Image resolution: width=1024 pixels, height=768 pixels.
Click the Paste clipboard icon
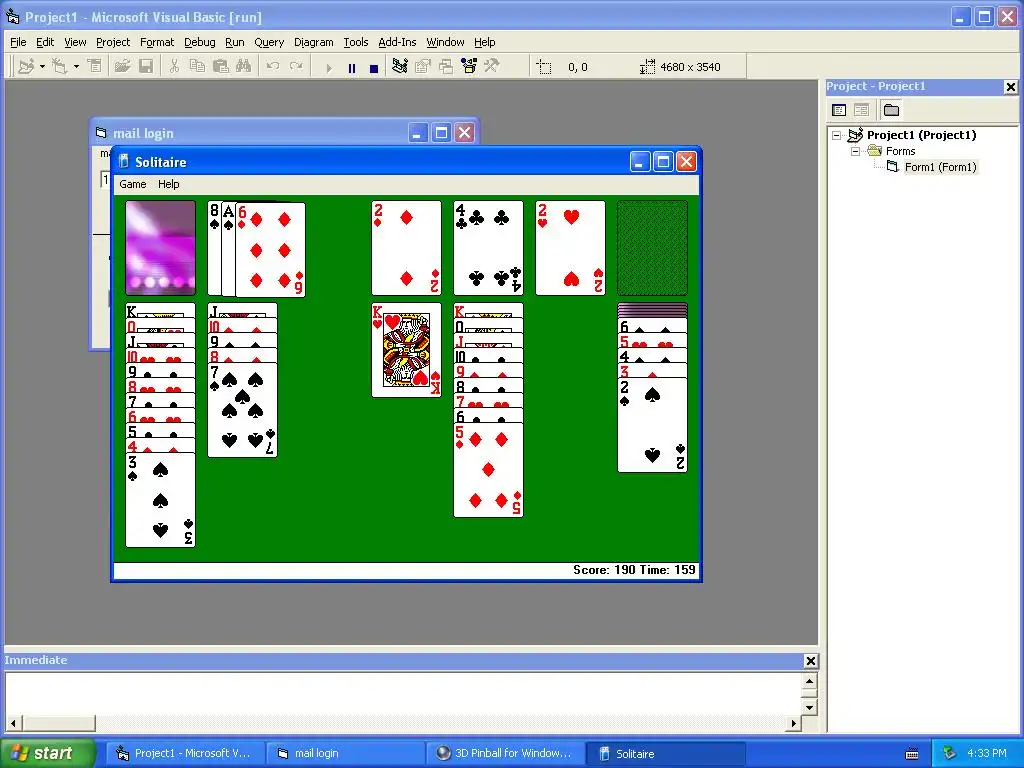(221, 66)
